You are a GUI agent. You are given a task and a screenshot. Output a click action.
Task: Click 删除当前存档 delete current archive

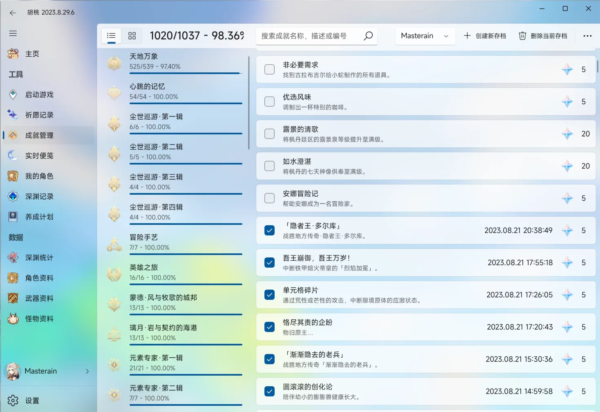(543, 35)
